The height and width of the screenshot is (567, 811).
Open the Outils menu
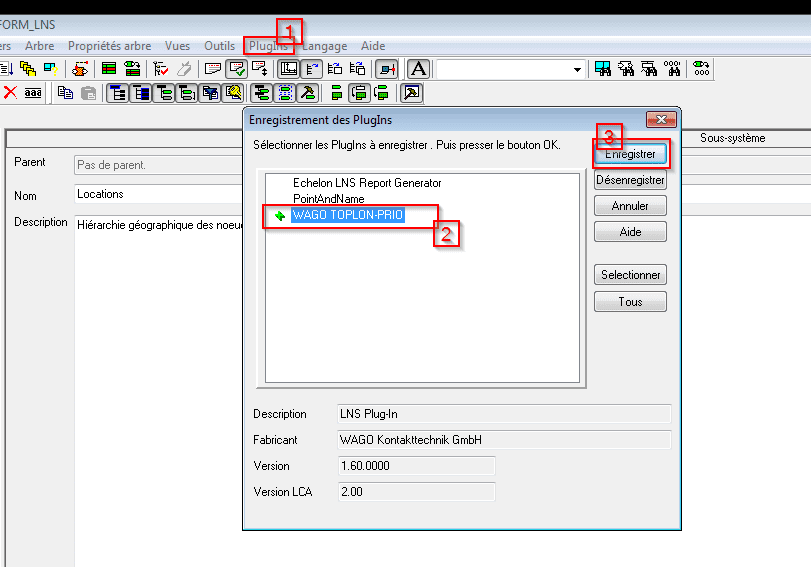219,46
